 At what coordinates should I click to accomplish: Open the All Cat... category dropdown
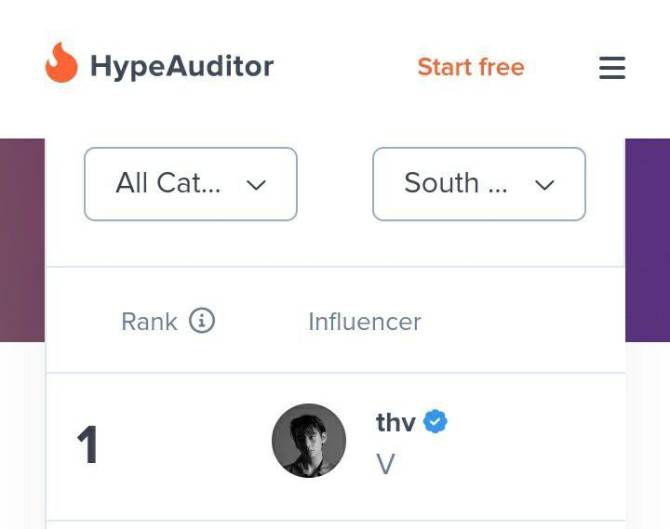[191, 184]
